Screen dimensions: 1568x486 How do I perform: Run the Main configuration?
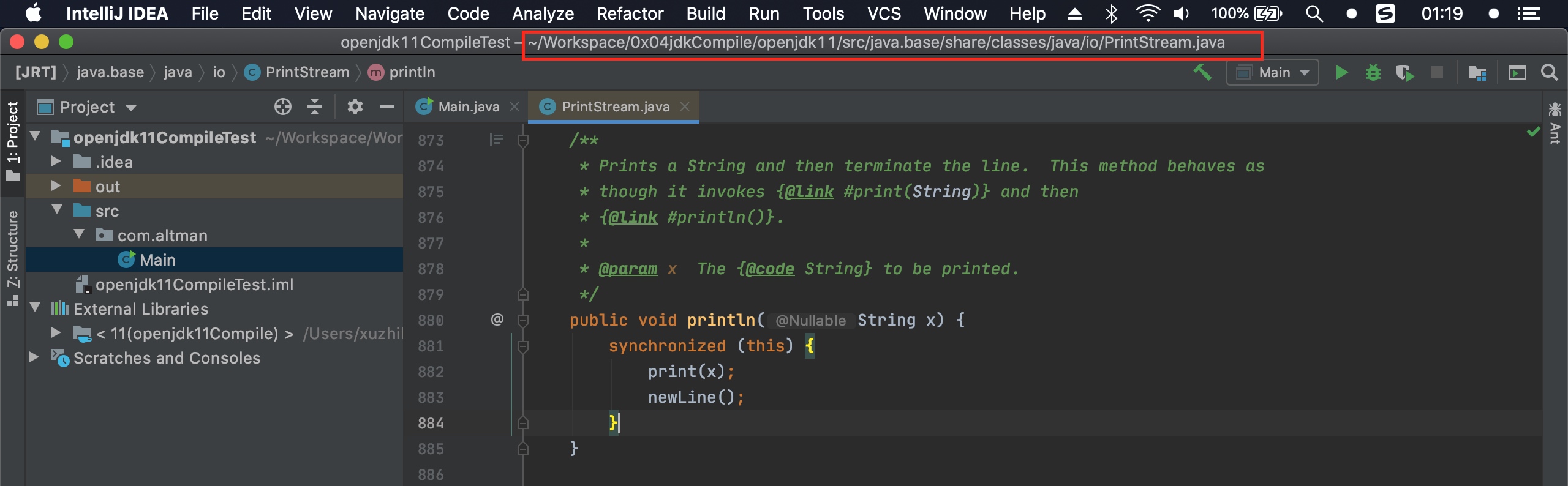pos(1341,72)
